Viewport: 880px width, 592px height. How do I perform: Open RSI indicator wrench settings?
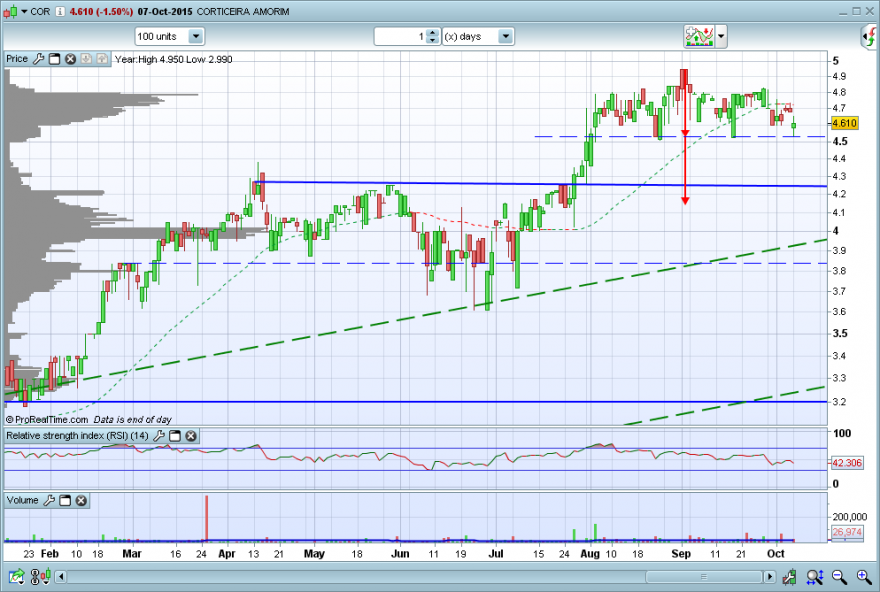pos(159,435)
